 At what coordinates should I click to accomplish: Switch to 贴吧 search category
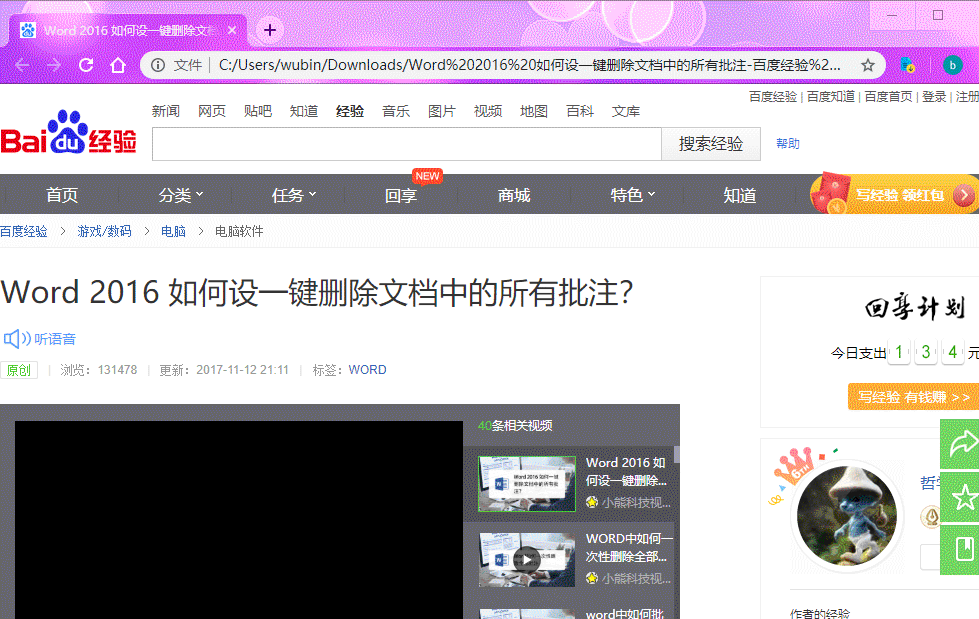pyautogui.click(x=258, y=111)
